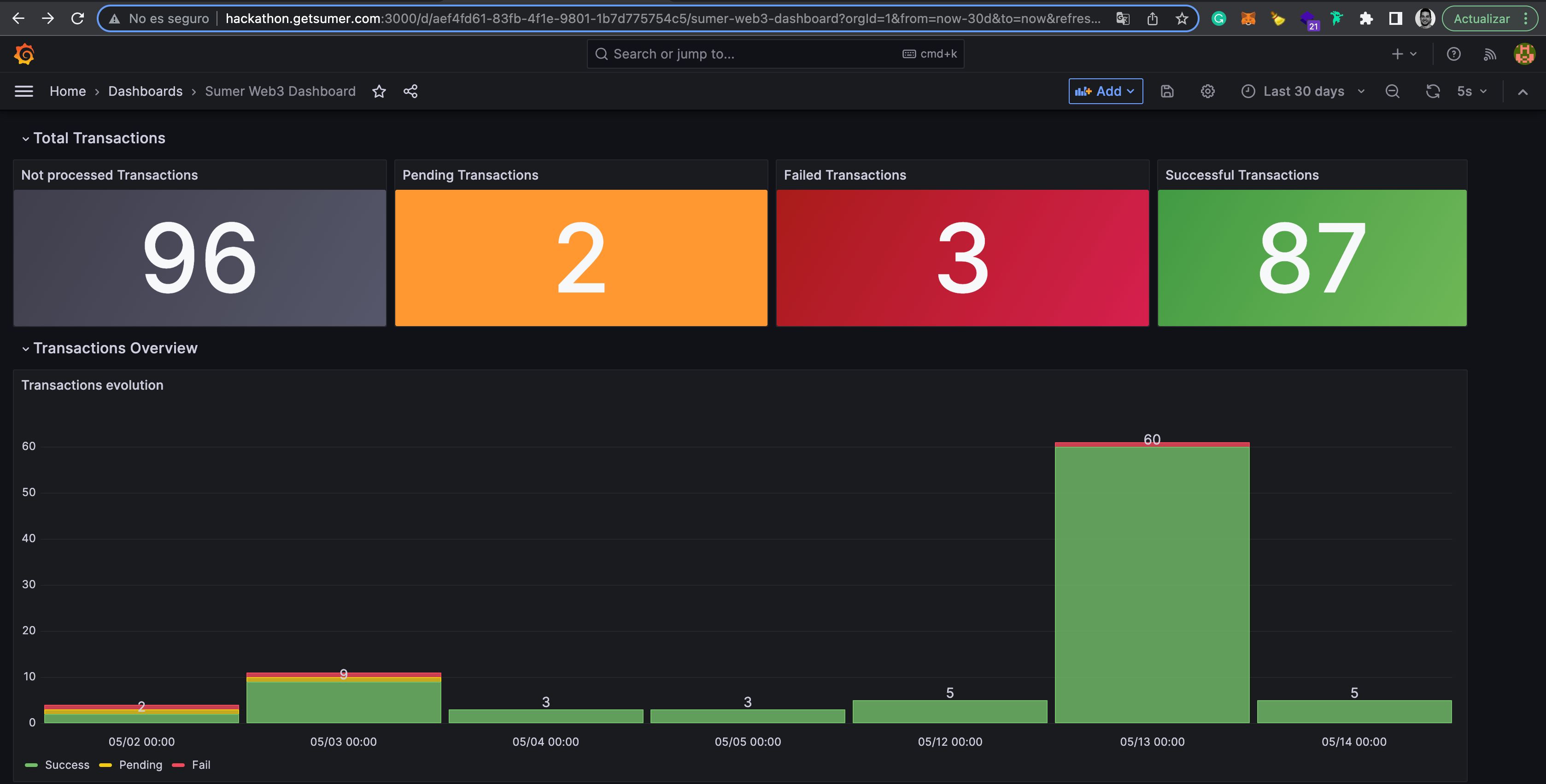Click the Not processed value 96
Screen dimensions: 1546x784
pyautogui.click(x=199, y=257)
